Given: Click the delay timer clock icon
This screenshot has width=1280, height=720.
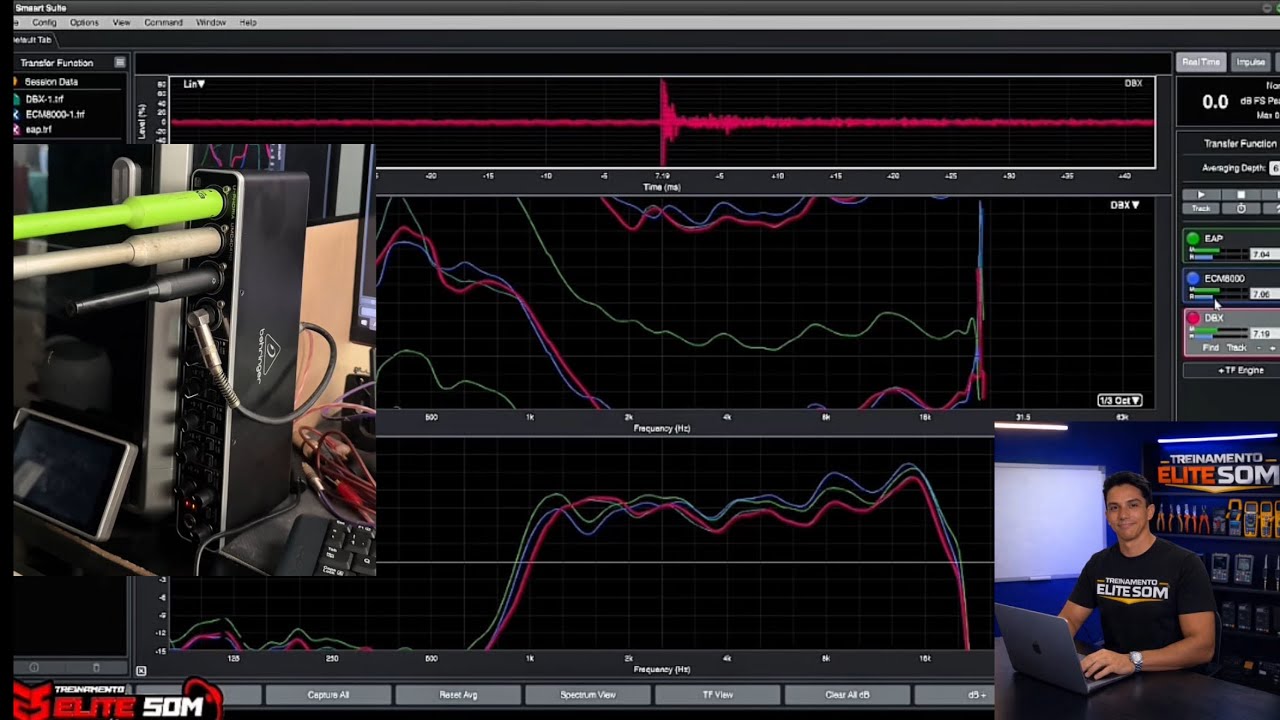Looking at the screenshot, I should click(1241, 209).
